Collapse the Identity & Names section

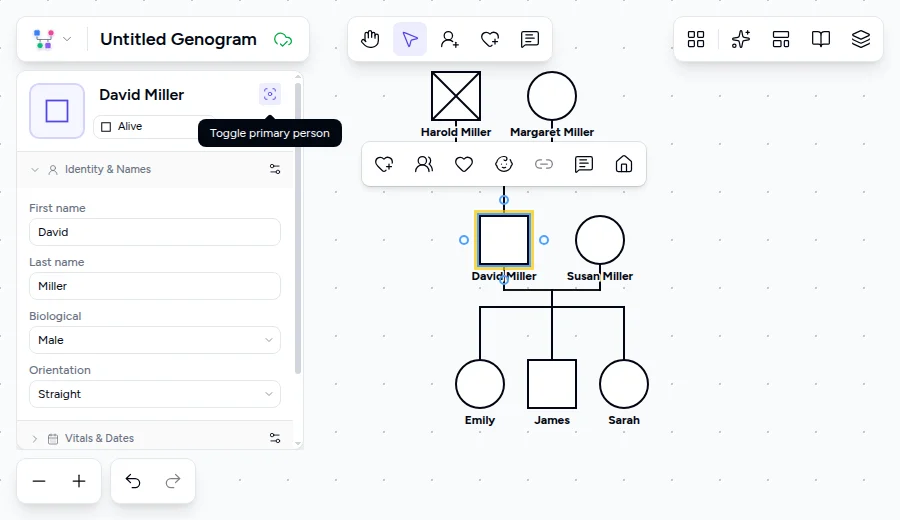35,170
